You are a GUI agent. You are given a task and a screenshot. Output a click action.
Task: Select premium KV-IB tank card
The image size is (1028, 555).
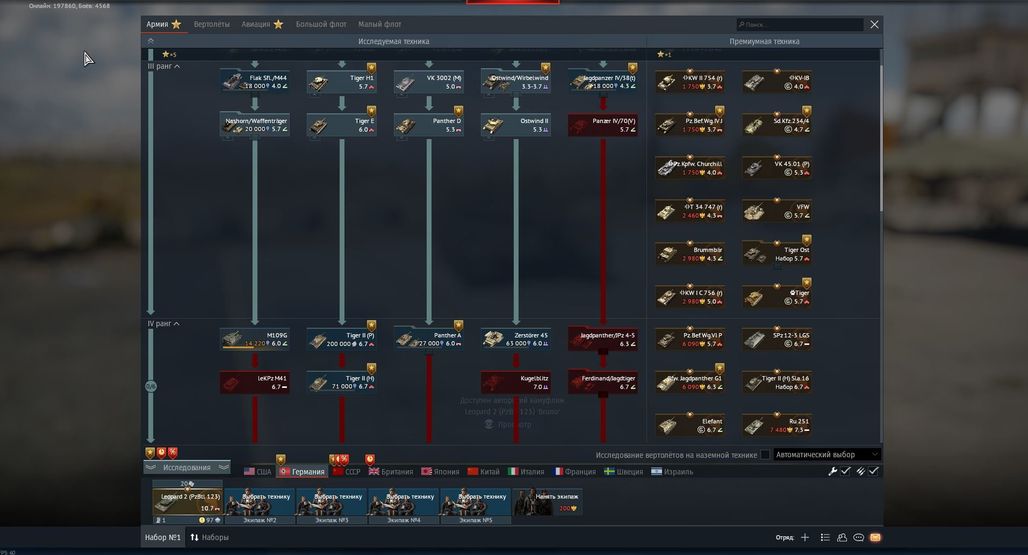(777, 81)
